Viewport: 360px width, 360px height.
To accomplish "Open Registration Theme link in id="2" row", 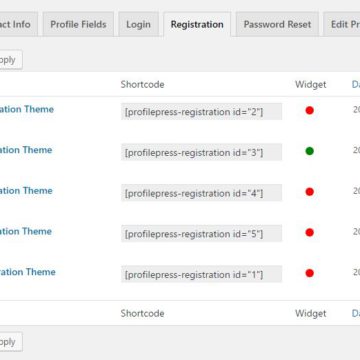I will (27, 109).
